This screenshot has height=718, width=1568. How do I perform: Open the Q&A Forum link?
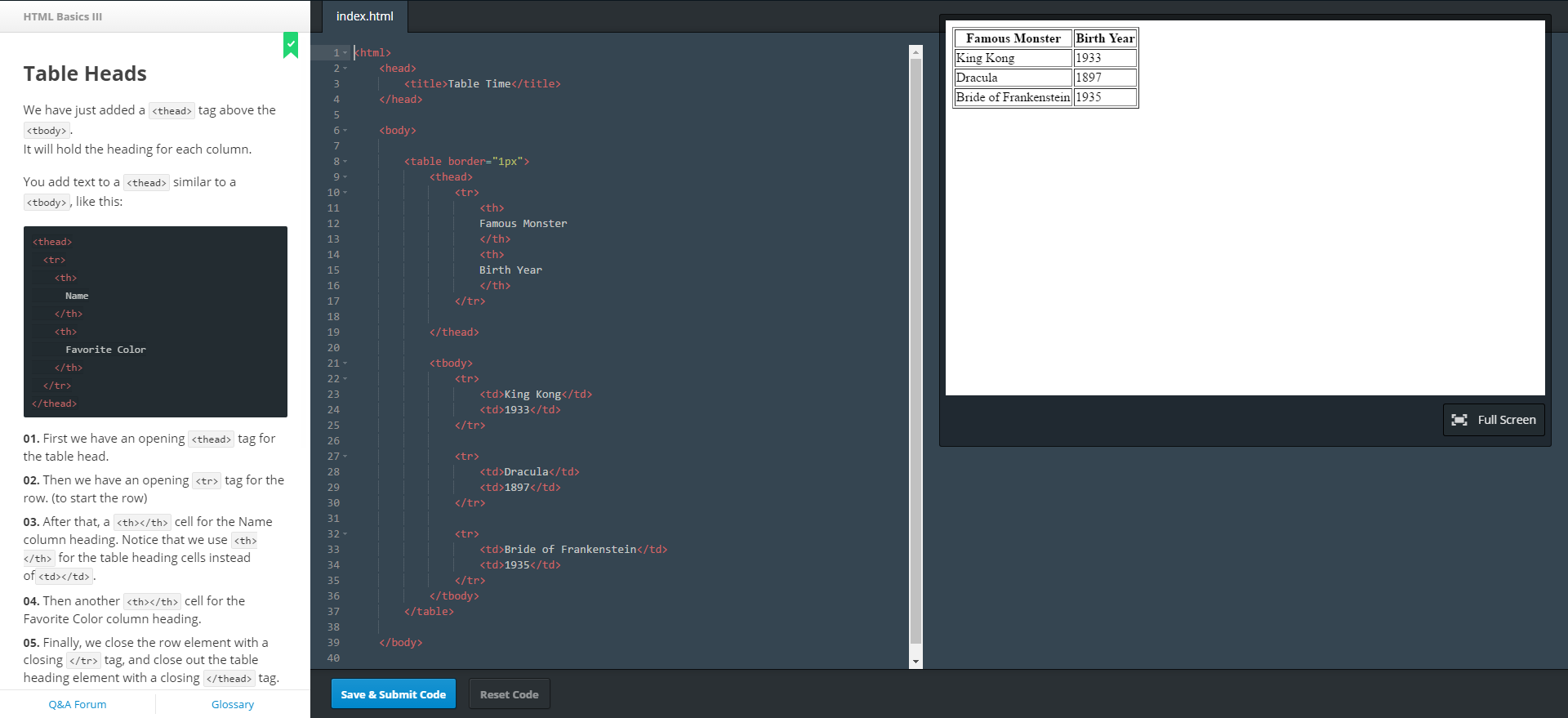pos(78,704)
